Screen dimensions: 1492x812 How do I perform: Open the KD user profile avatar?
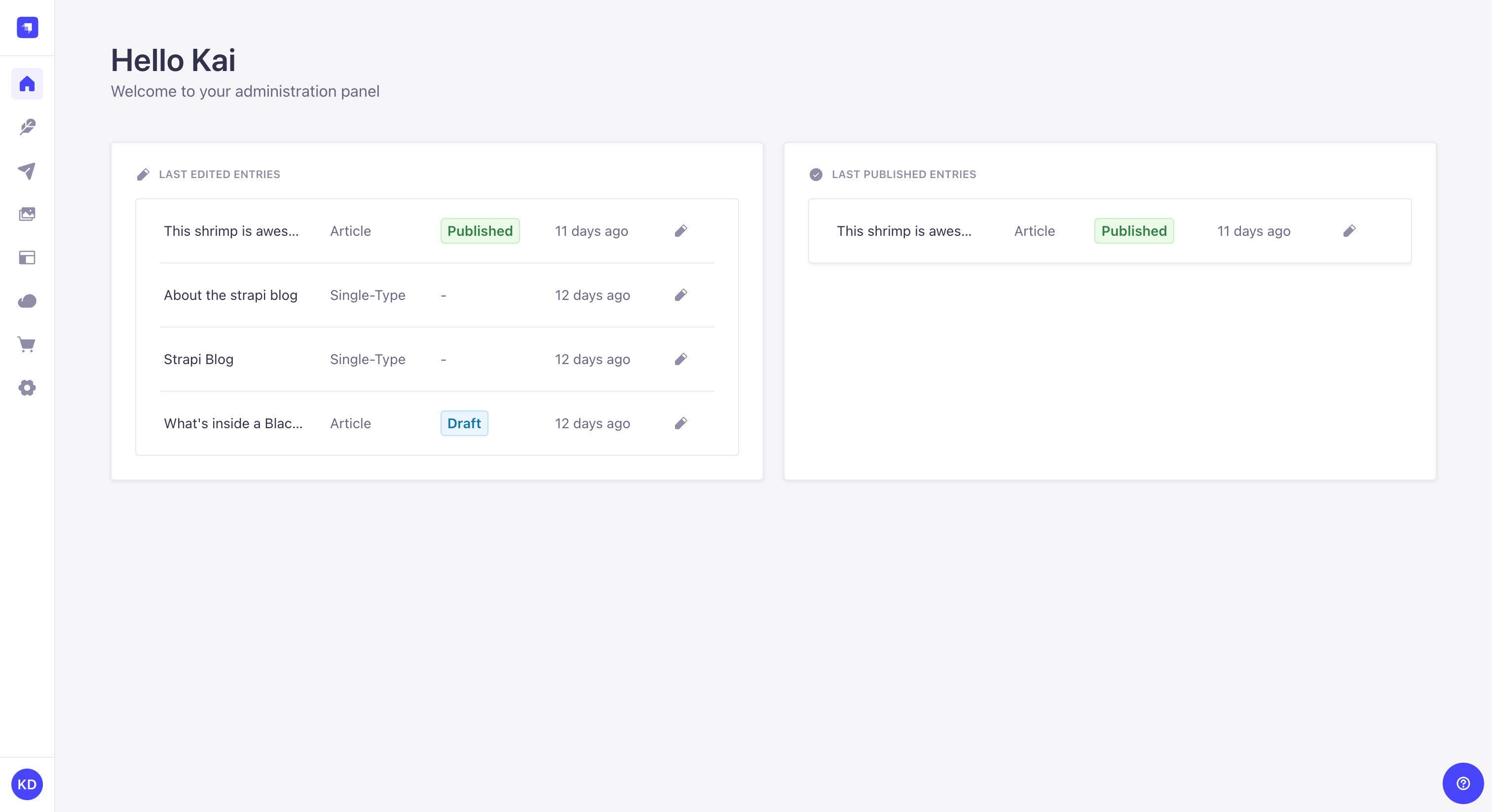point(27,784)
